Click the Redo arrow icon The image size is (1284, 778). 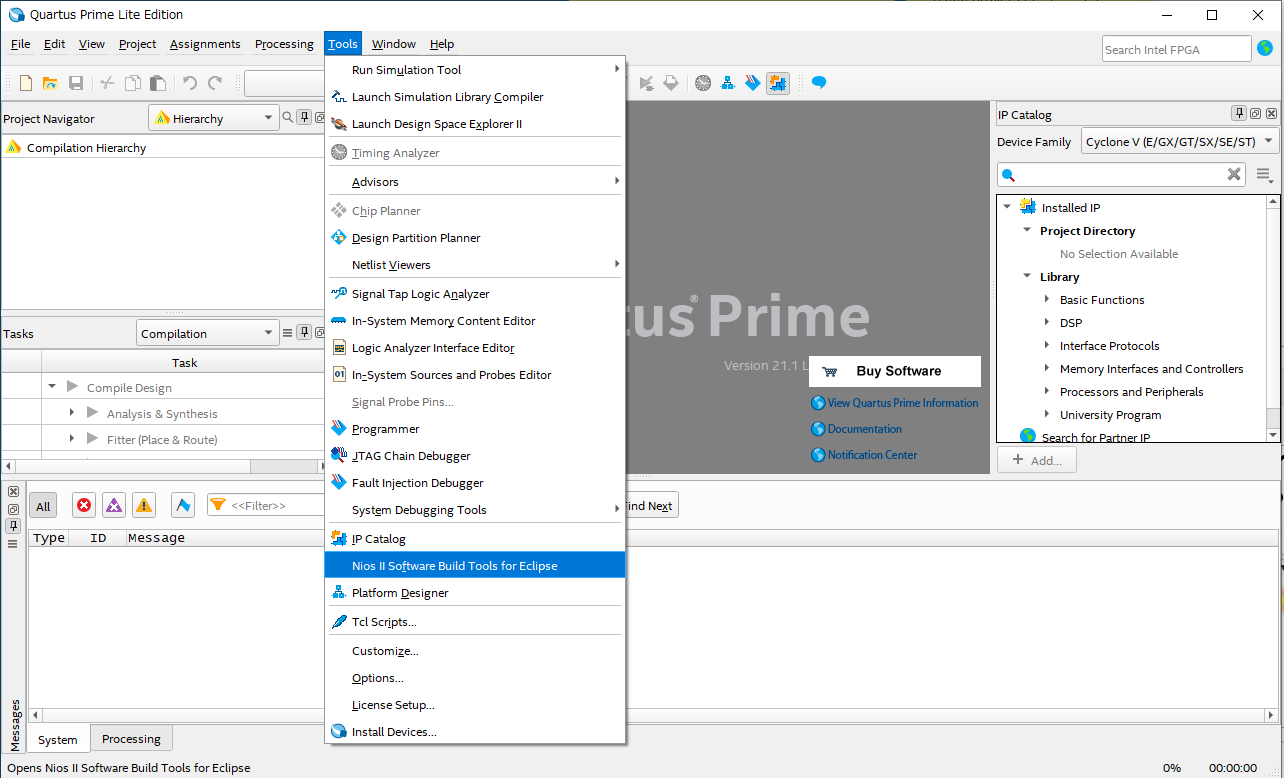[x=214, y=83]
